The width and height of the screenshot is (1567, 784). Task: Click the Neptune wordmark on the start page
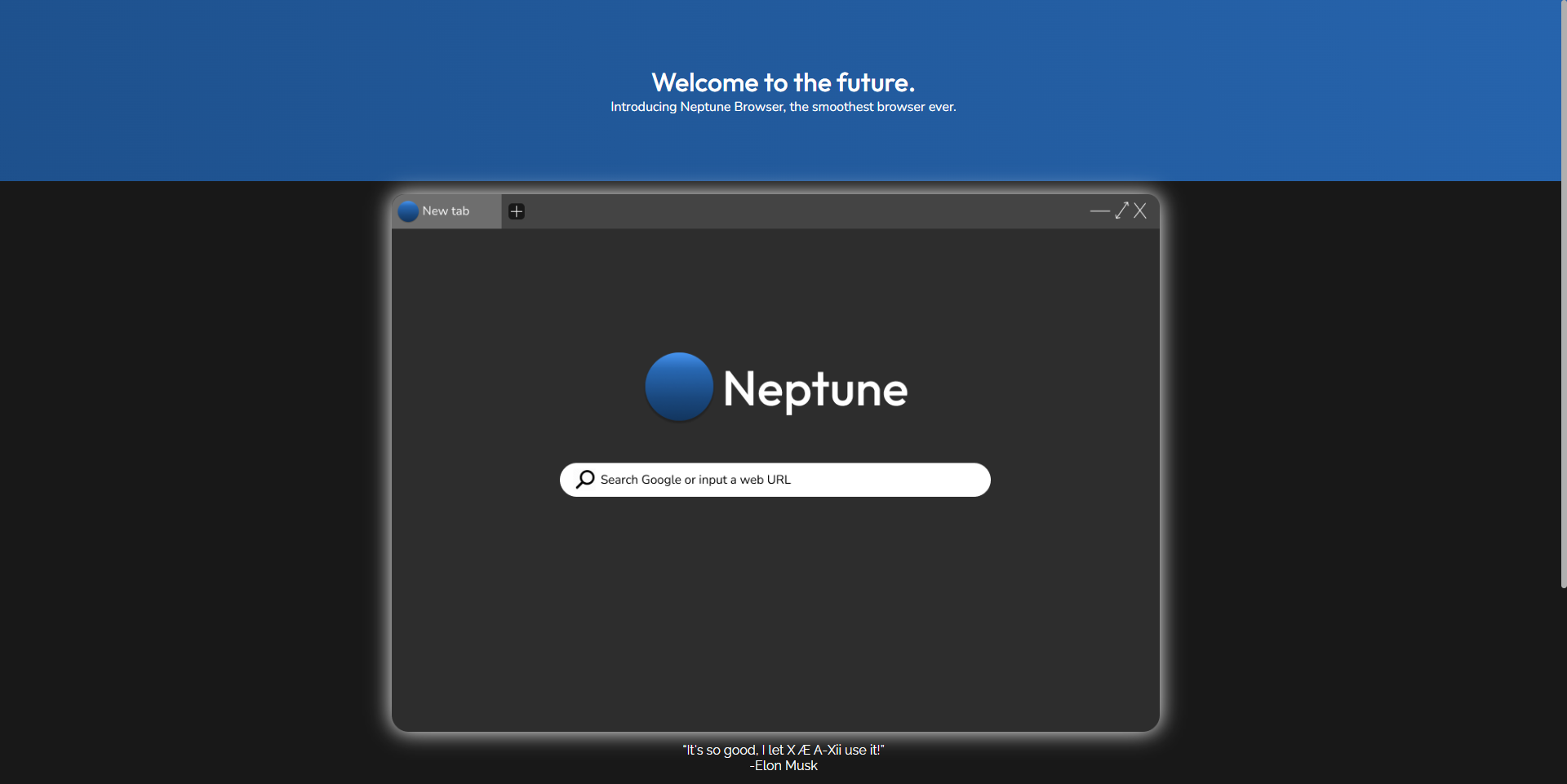click(815, 388)
